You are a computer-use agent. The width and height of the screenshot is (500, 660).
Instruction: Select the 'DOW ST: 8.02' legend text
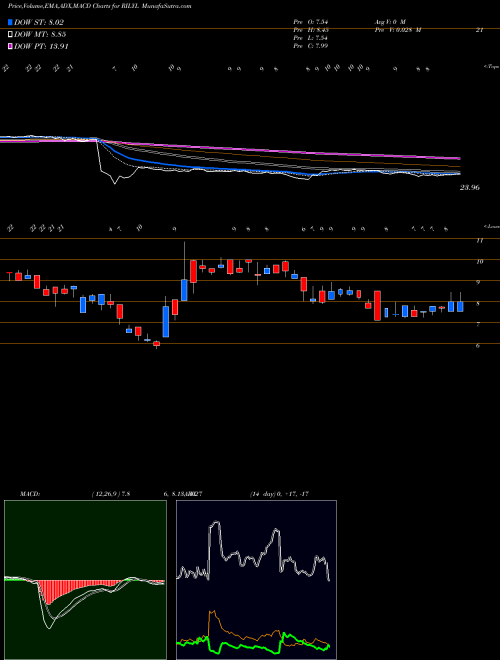39,22
